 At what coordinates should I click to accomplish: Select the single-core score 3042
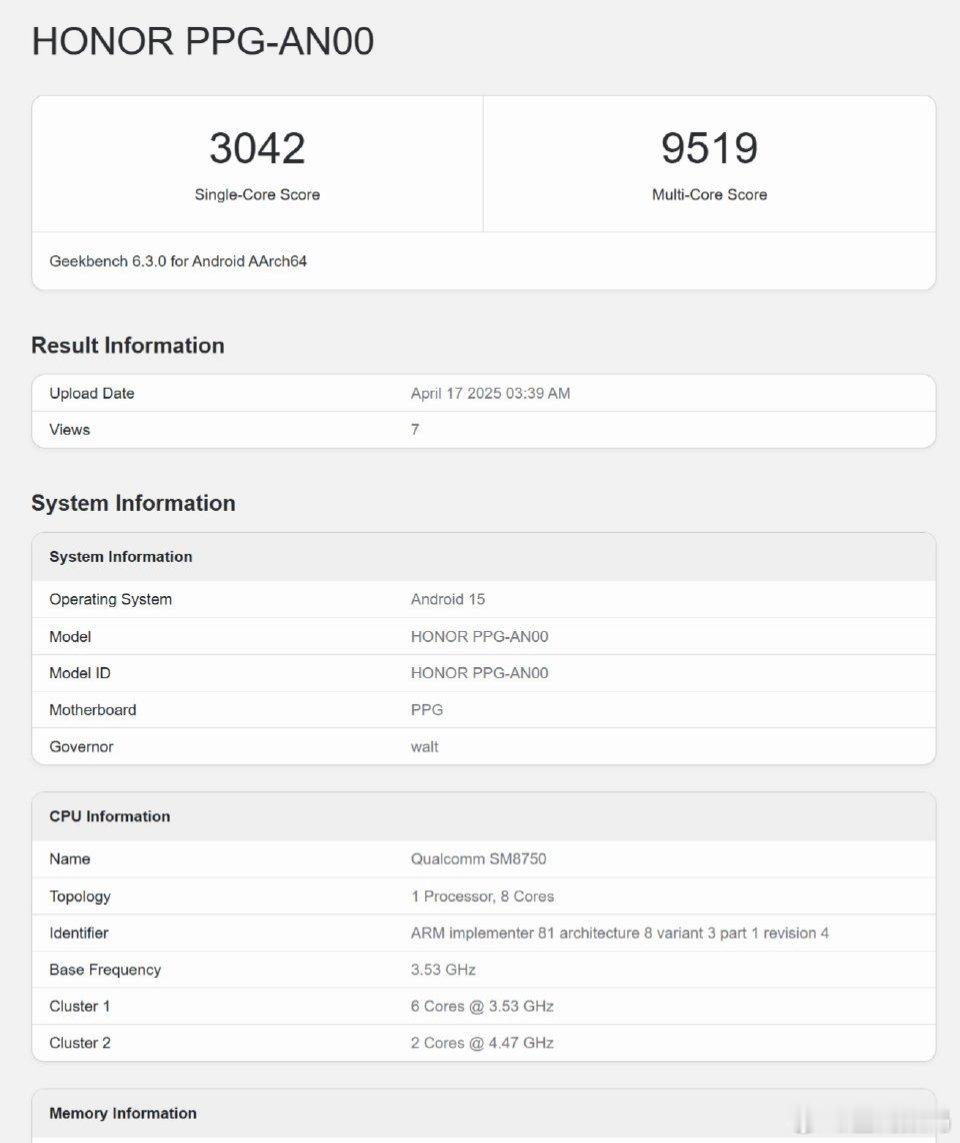[257, 148]
